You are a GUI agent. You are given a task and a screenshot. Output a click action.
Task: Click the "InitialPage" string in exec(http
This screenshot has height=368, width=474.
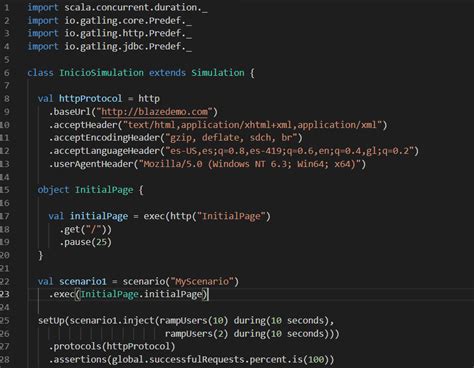231,216
